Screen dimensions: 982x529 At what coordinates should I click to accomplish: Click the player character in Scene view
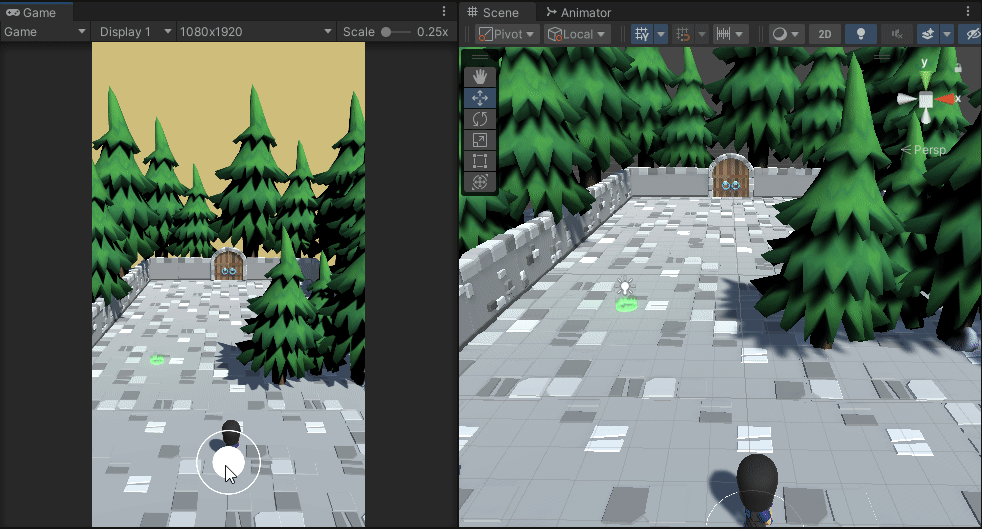pyautogui.click(x=757, y=490)
